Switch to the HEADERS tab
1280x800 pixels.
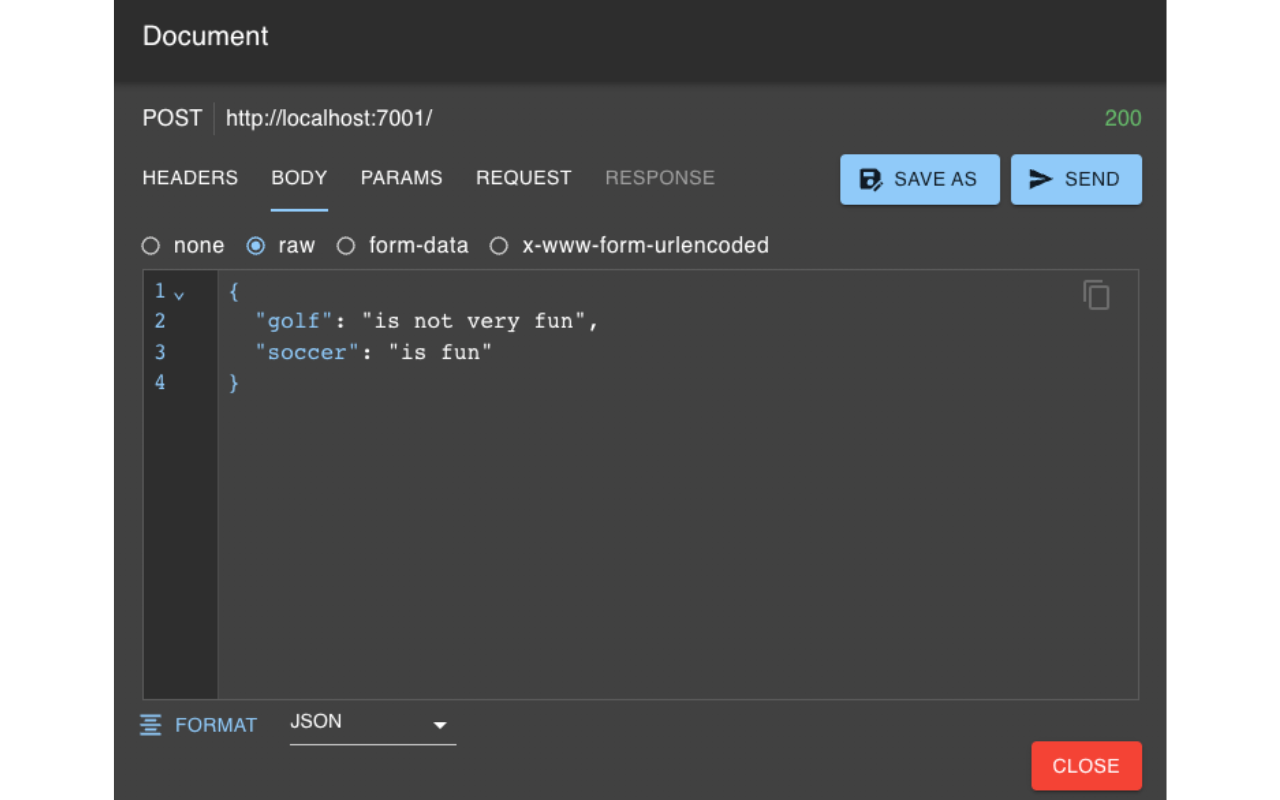[190, 178]
